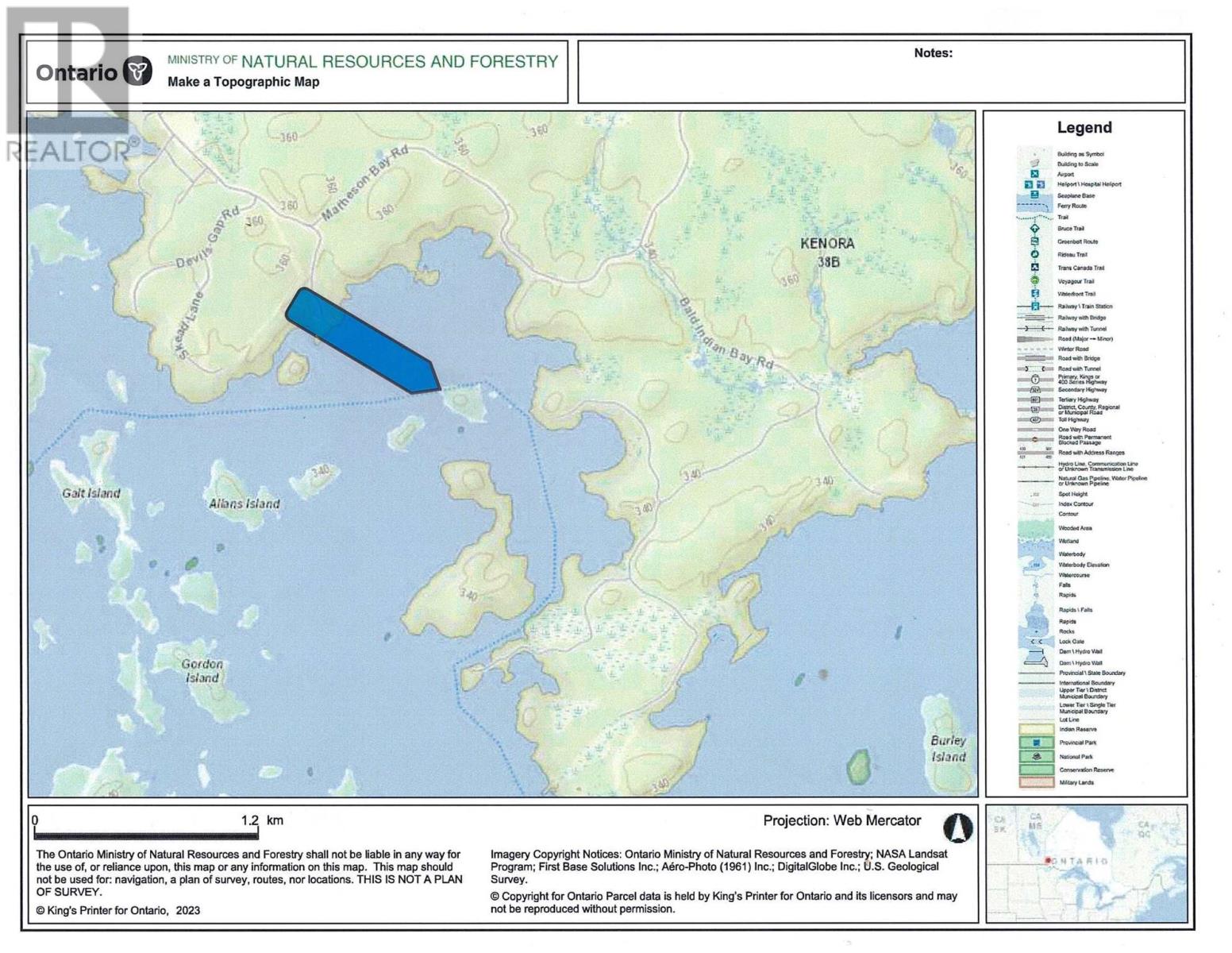The height and width of the screenshot is (953, 1232).
Task: Click the Toll Highway shield symbol
Action: 1035,419
